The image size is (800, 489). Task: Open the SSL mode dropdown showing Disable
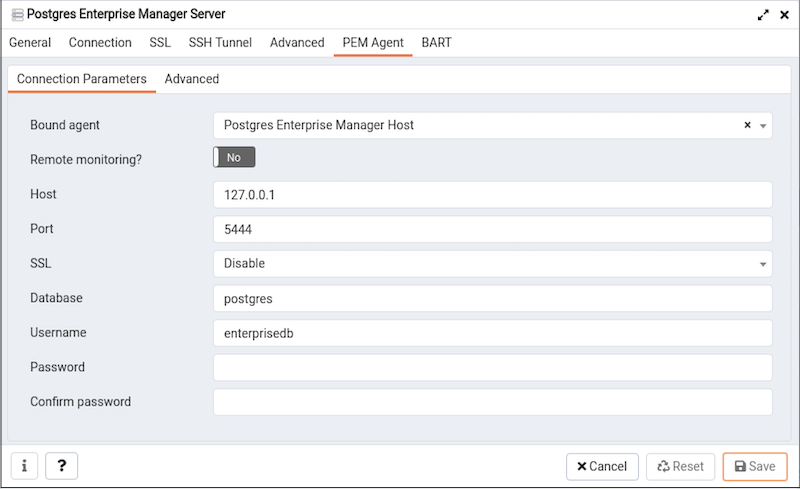point(492,263)
